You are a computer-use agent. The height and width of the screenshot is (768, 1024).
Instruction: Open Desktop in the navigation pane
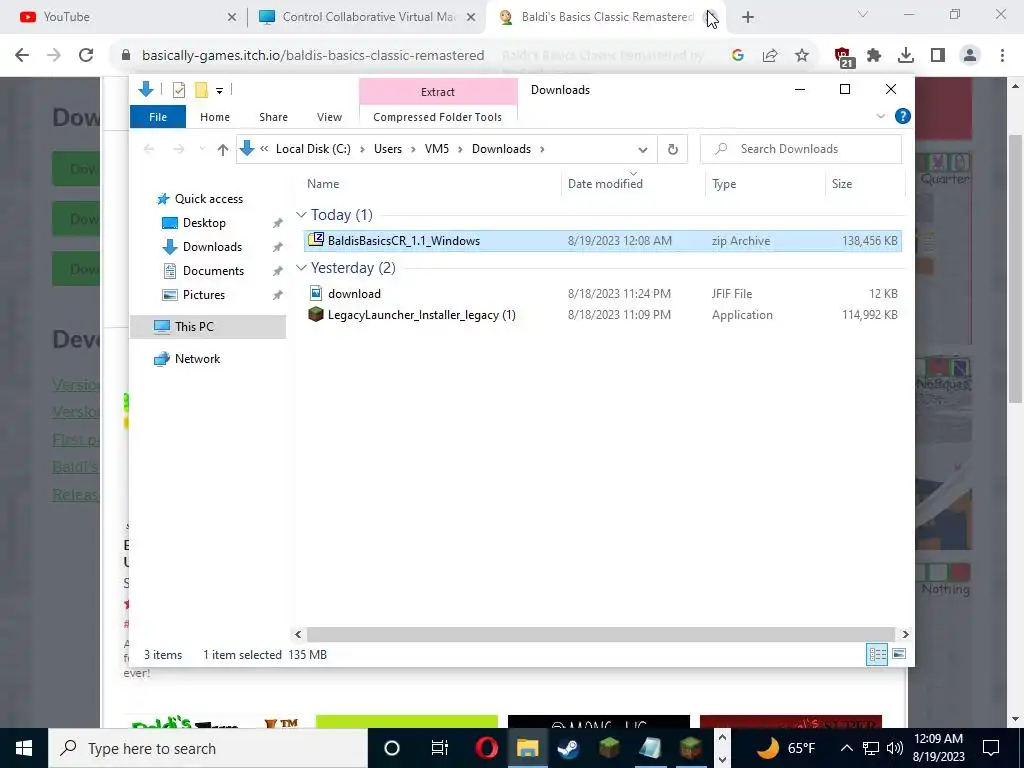[204, 223]
